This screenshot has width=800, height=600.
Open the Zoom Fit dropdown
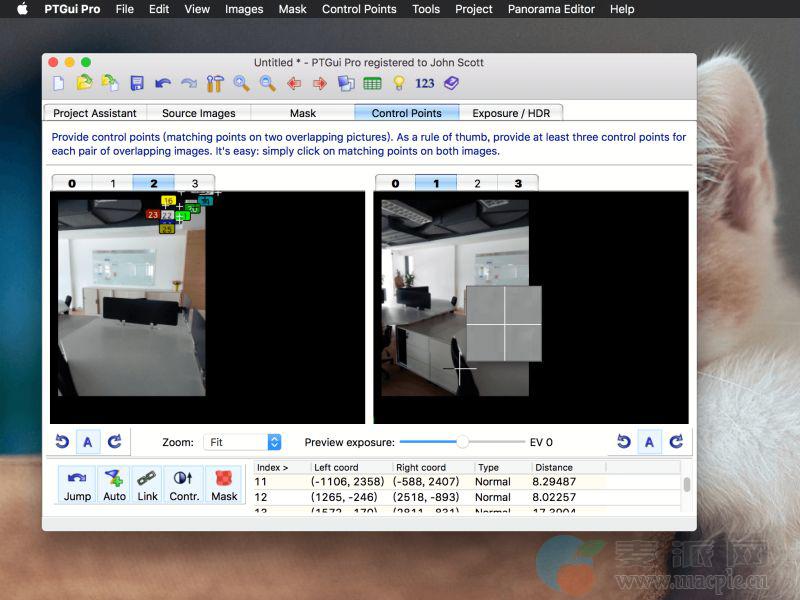pyautogui.click(x=243, y=442)
